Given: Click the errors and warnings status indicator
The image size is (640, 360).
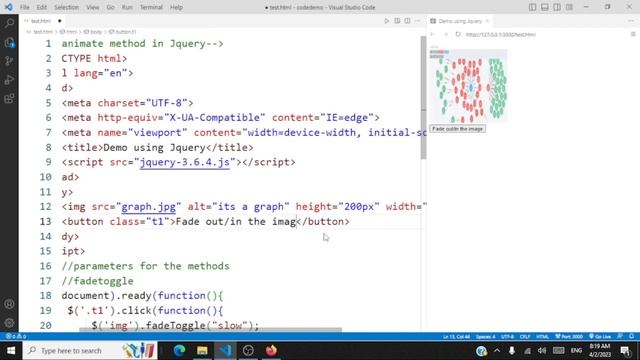Looking at the screenshot, I should coord(16,337).
